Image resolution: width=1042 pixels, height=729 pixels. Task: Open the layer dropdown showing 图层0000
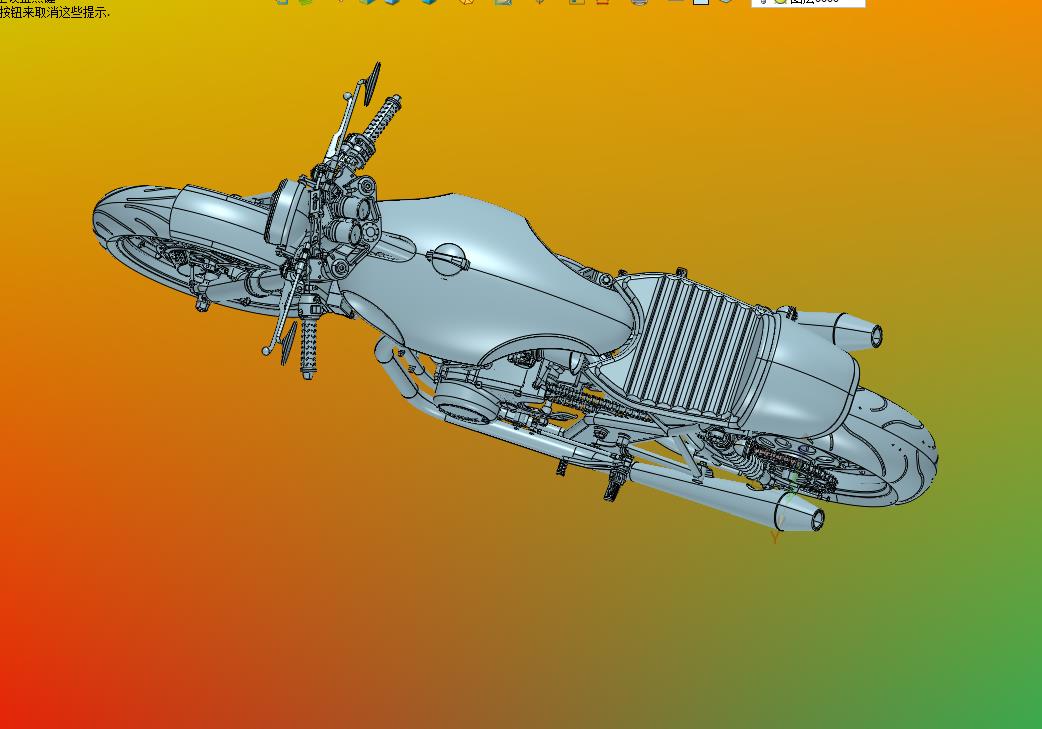pos(808,2)
